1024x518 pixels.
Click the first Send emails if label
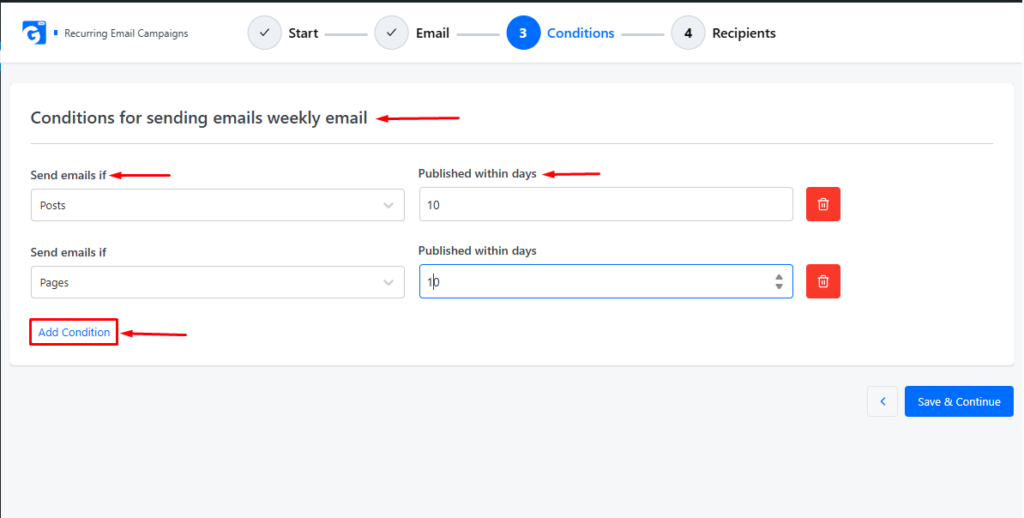[x=69, y=175]
